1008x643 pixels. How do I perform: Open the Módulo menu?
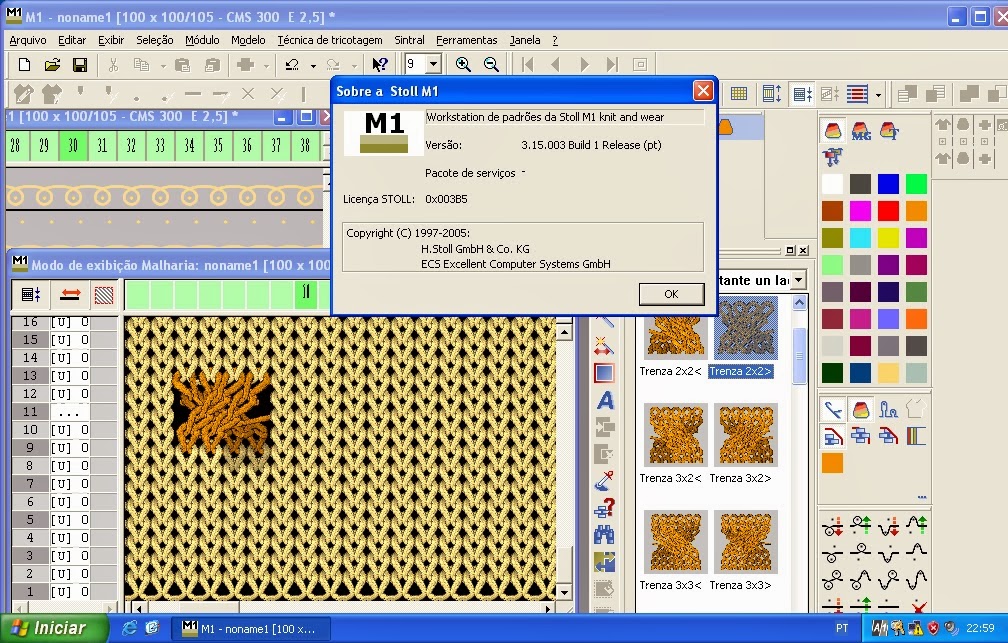click(x=202, y=40)
